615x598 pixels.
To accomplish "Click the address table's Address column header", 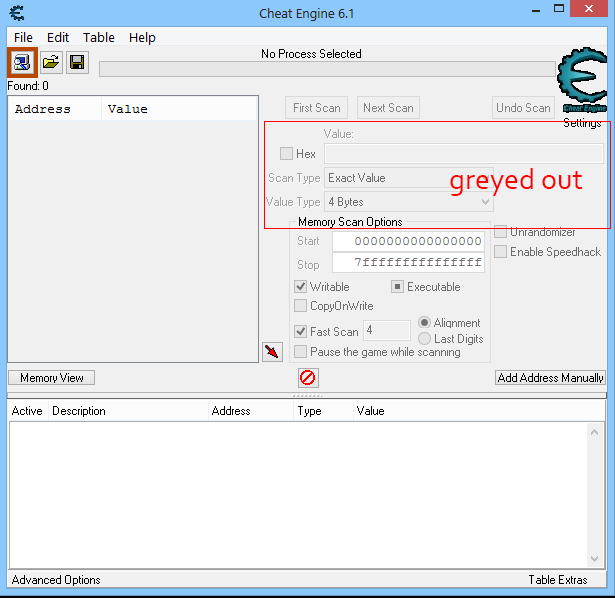I will click(x=251, y=411).
